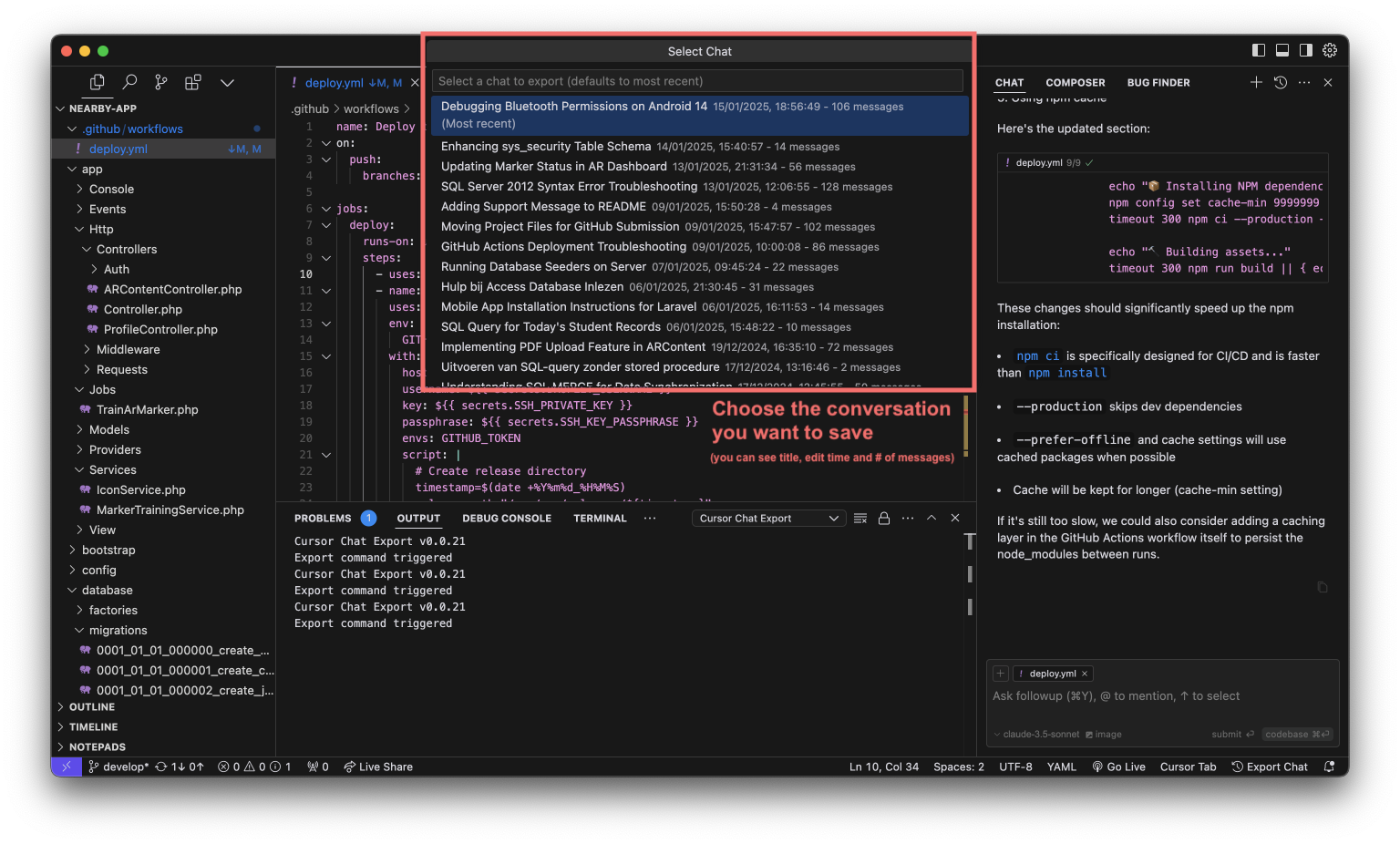The width and height of the screenshot is (1400, 844).
Task: Change the YAML language mode
Action: (x=1061, y=767)
